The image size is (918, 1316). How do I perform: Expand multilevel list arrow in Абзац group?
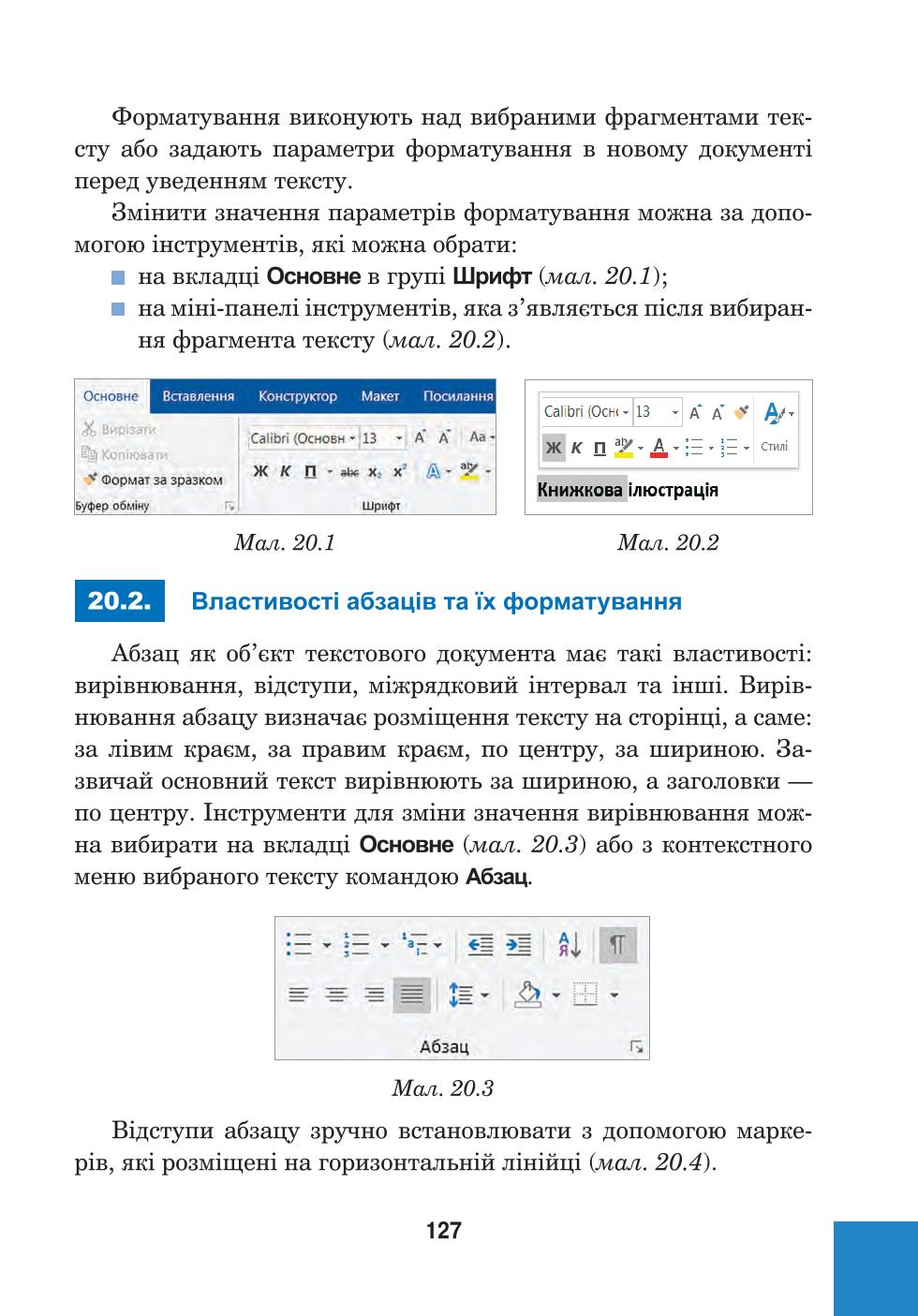(437, 945)
